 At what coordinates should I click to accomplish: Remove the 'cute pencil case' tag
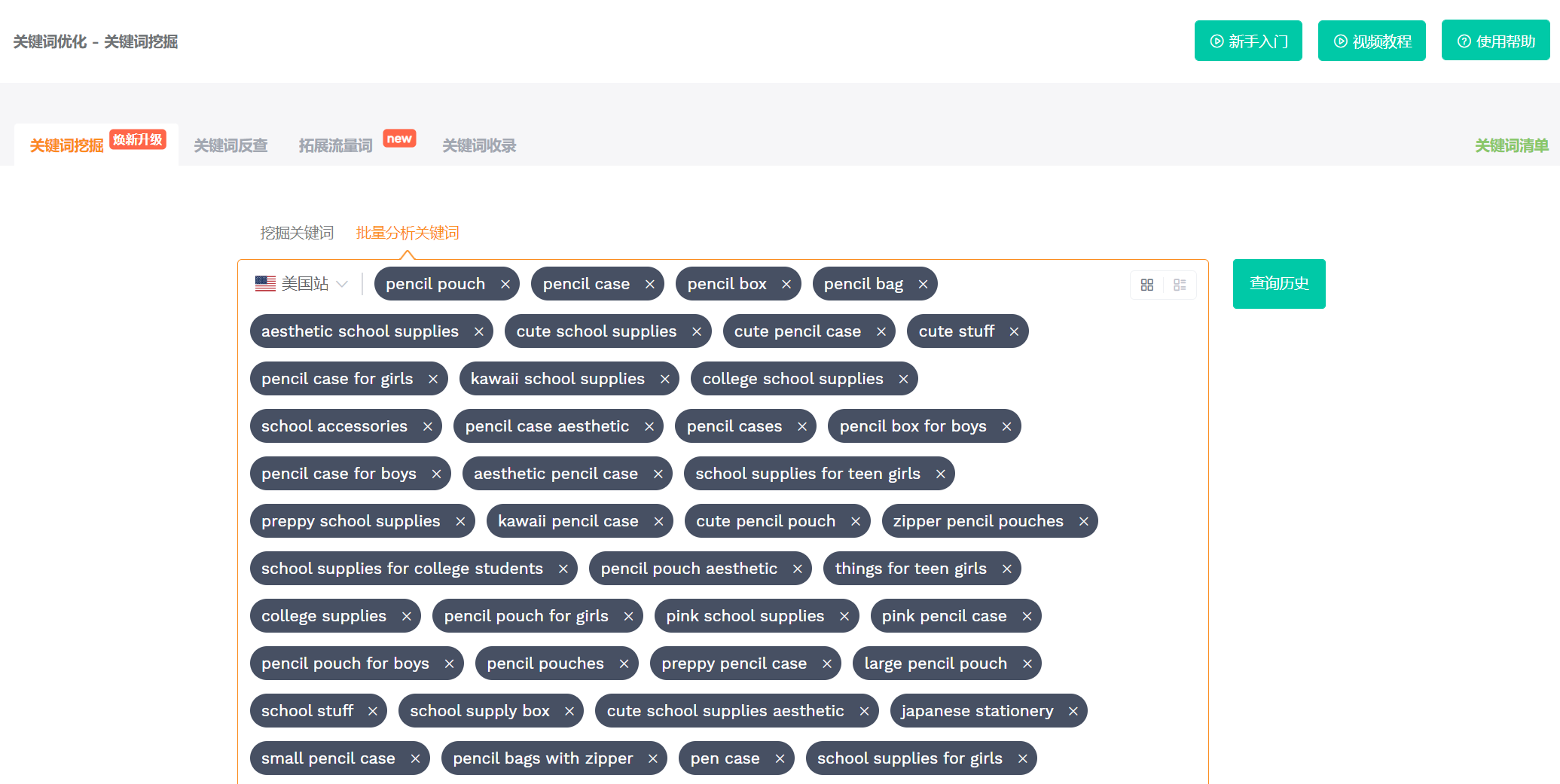[881, 332]
